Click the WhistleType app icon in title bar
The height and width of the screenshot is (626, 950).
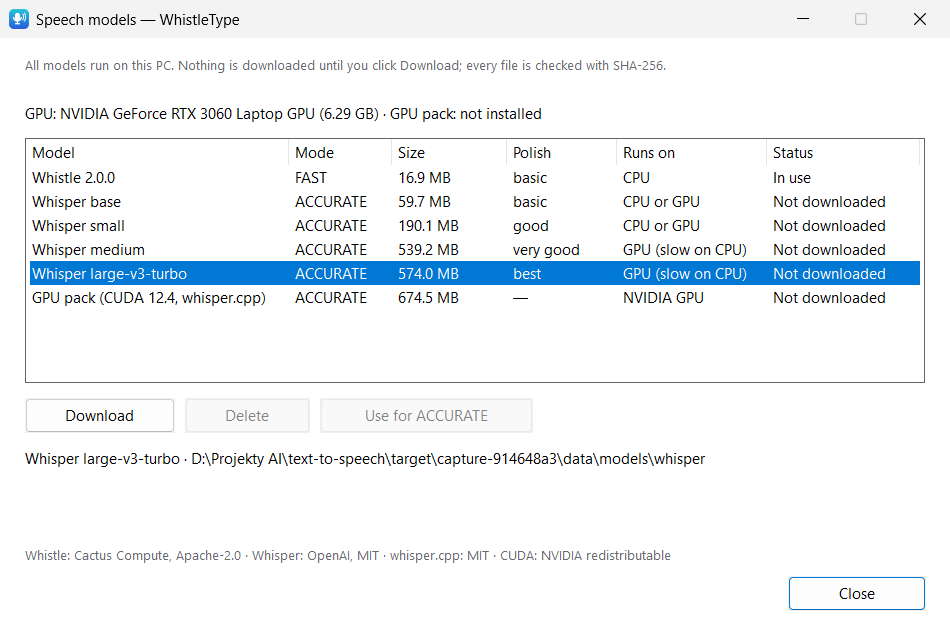click(x=19, y=19)
